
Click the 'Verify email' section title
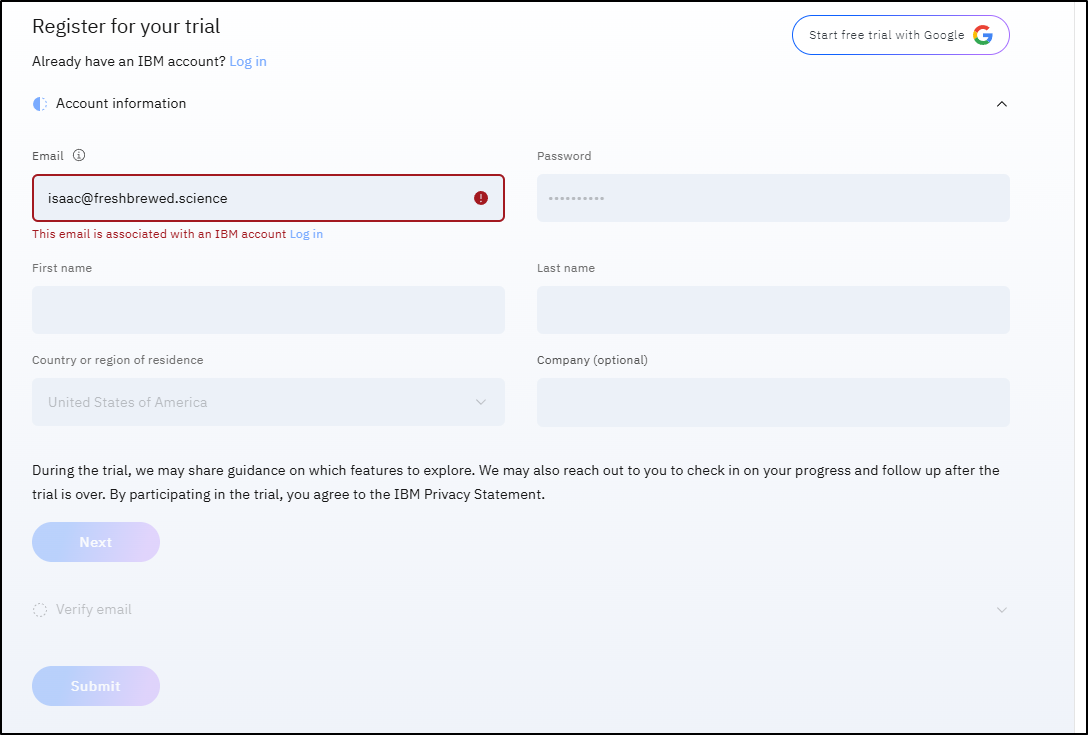click(x=94, y=609)
